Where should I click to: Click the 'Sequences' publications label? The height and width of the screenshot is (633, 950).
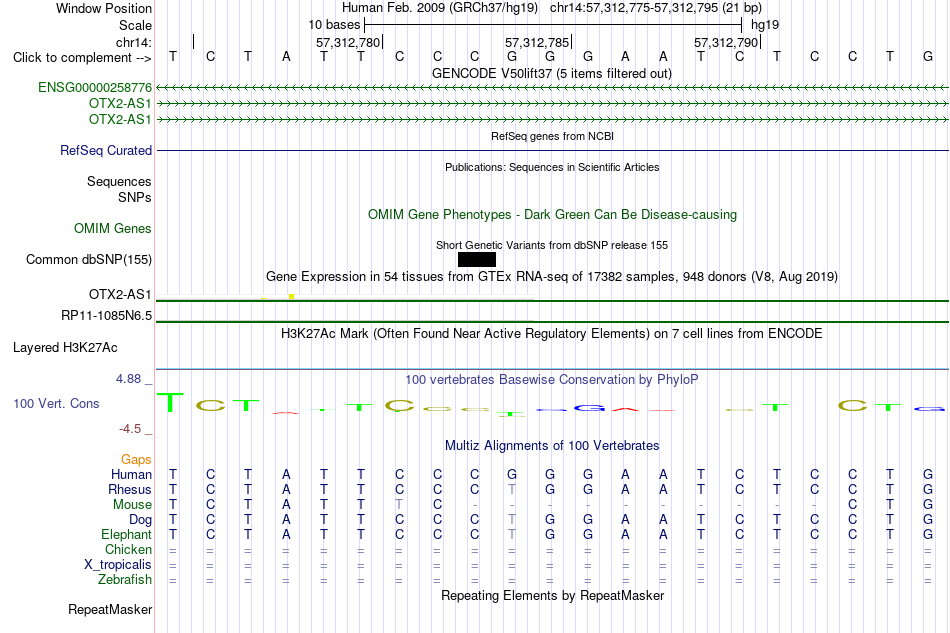pyautogui.click(x=119, y=182)
